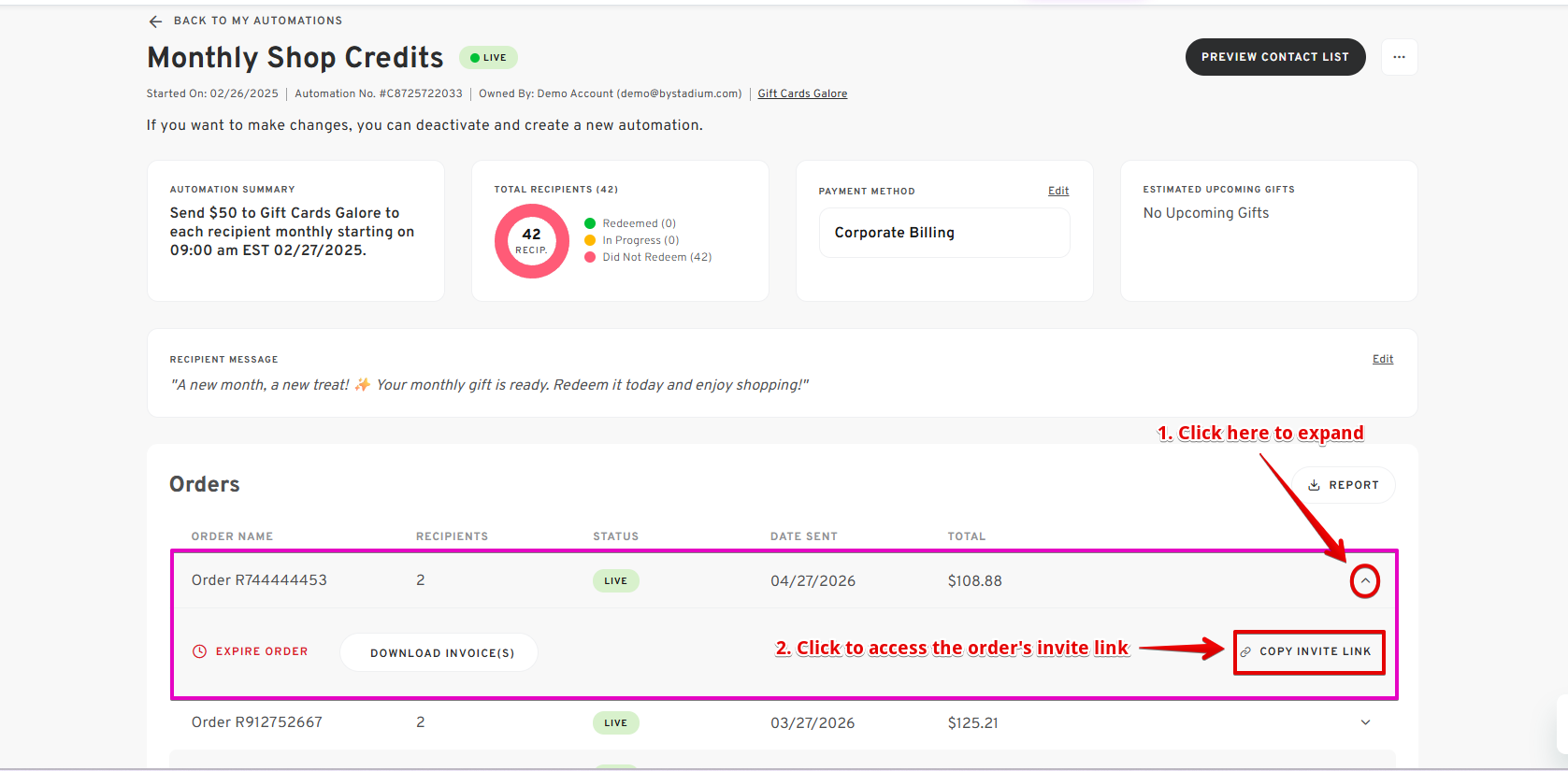The width and height of the screenshot is (1568, 771).
Task: Edit the recipient message
Action: pyautogui.click(x=1383, y=359)
